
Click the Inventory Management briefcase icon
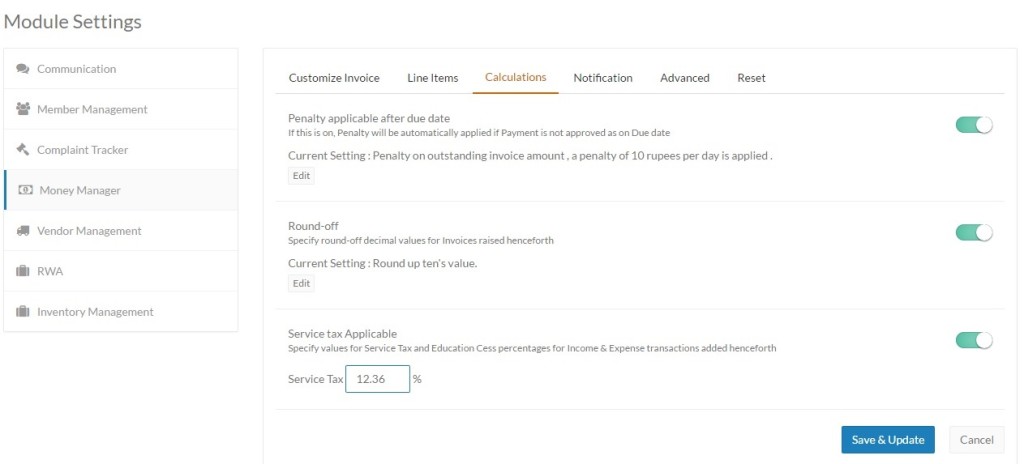pyautogui.click(x=23, y=312)
